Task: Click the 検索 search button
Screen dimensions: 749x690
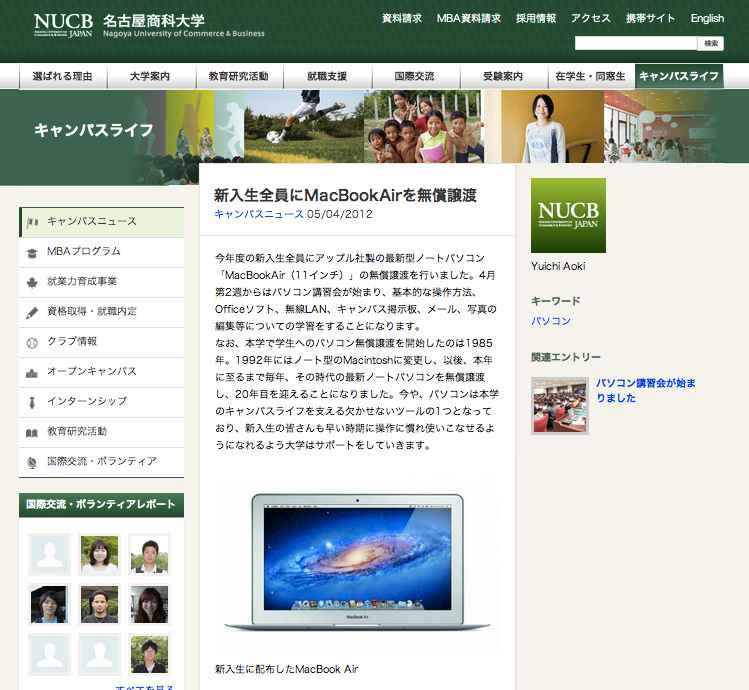Action: [x=711, y=43]
